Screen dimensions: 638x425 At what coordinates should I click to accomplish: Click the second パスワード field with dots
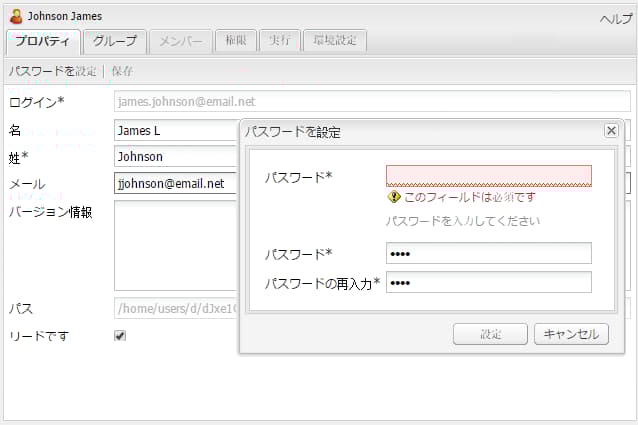click(x=489, y=253)
